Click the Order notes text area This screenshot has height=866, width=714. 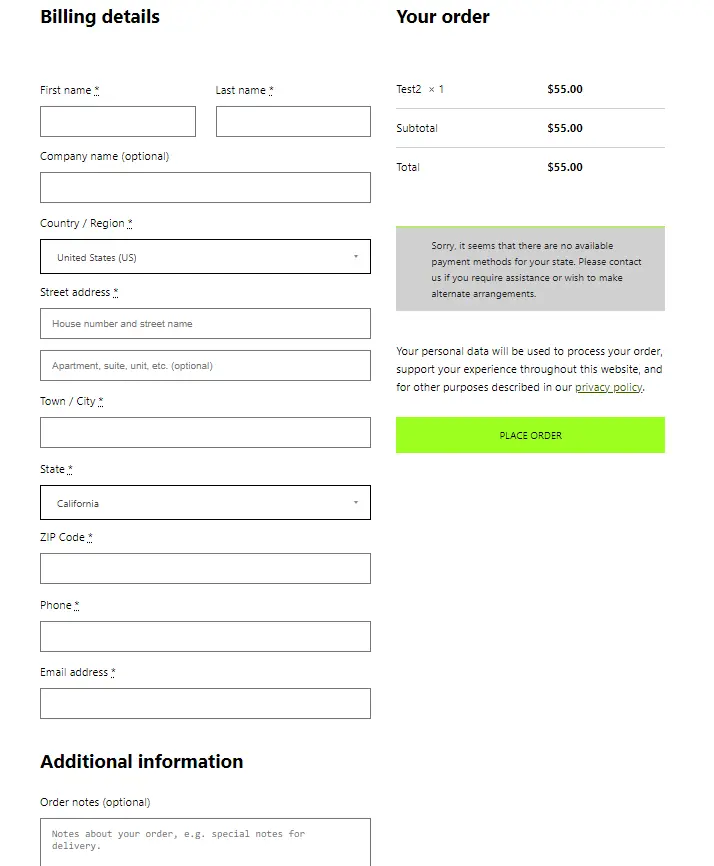[x=205, y=840]
